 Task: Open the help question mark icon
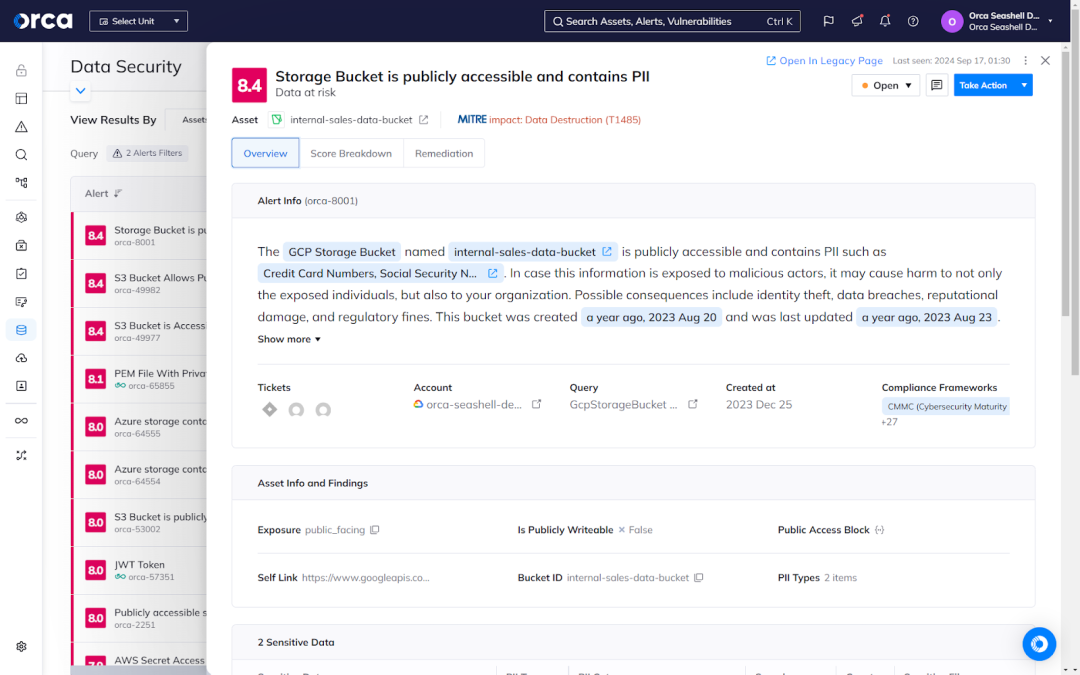(x=913, y=21)
